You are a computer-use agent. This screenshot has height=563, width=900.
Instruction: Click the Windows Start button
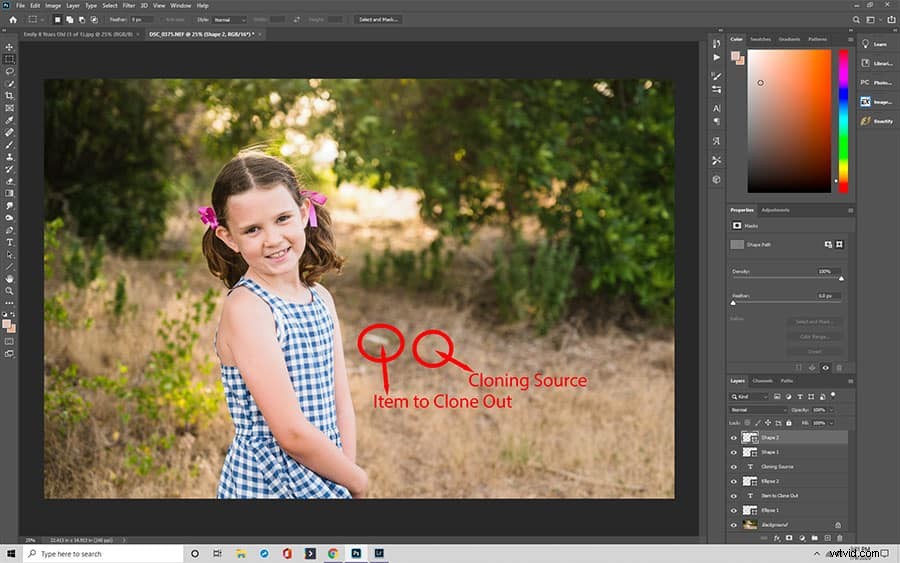pos(10,554)
